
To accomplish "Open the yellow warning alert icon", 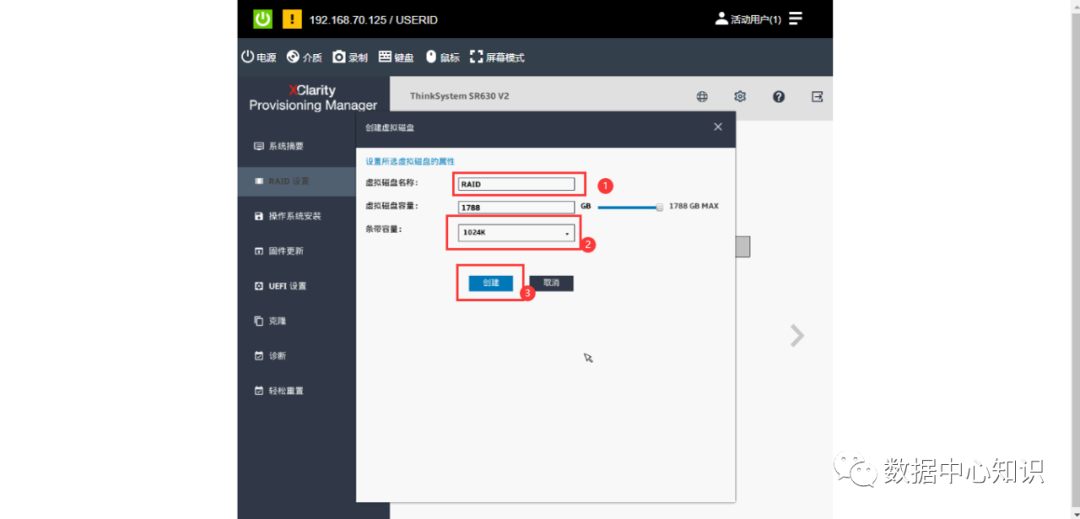I will click(292, 19).
